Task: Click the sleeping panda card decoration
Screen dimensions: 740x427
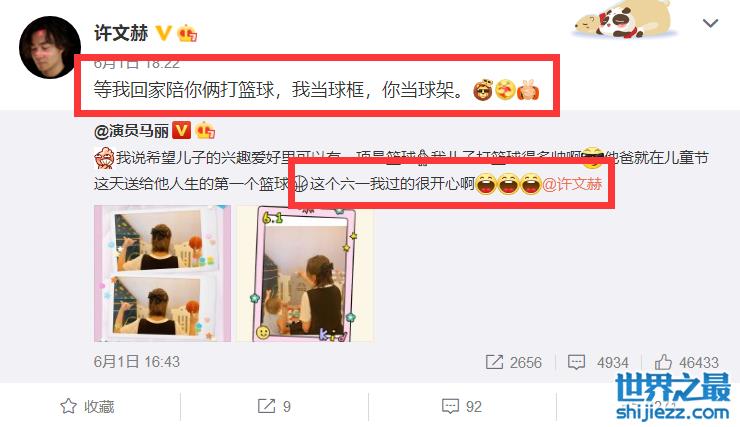Action: [x=624, y=20]
